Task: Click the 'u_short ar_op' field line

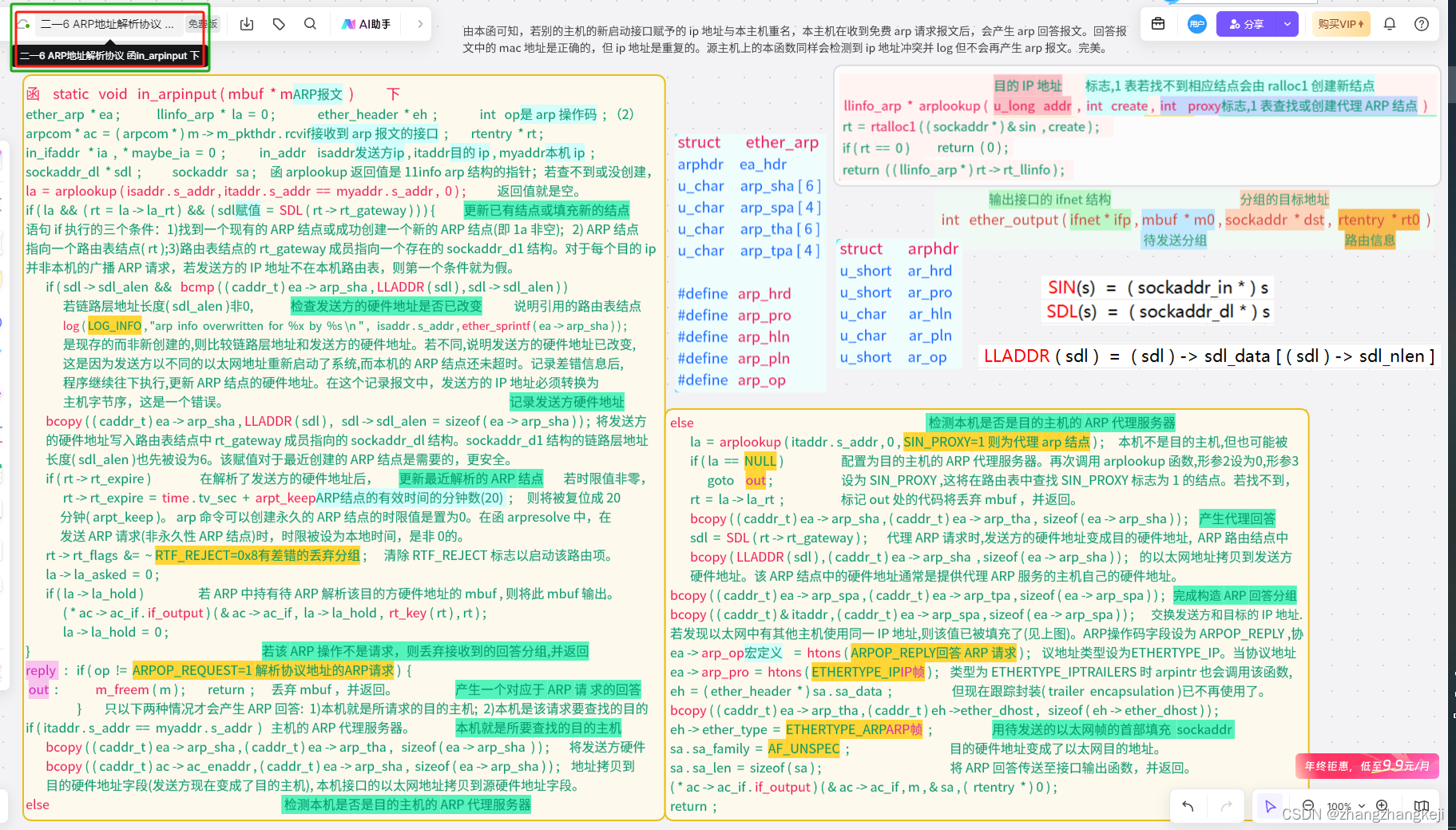Action: coord(893,357)
